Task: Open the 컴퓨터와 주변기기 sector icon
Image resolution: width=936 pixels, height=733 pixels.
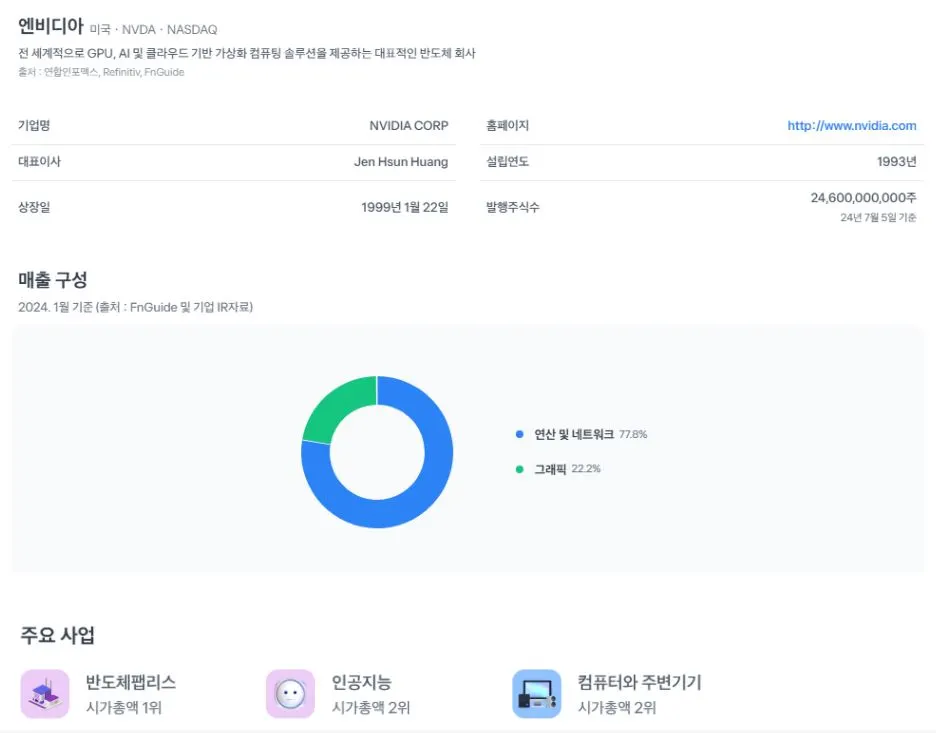Action: pos(537,694)
